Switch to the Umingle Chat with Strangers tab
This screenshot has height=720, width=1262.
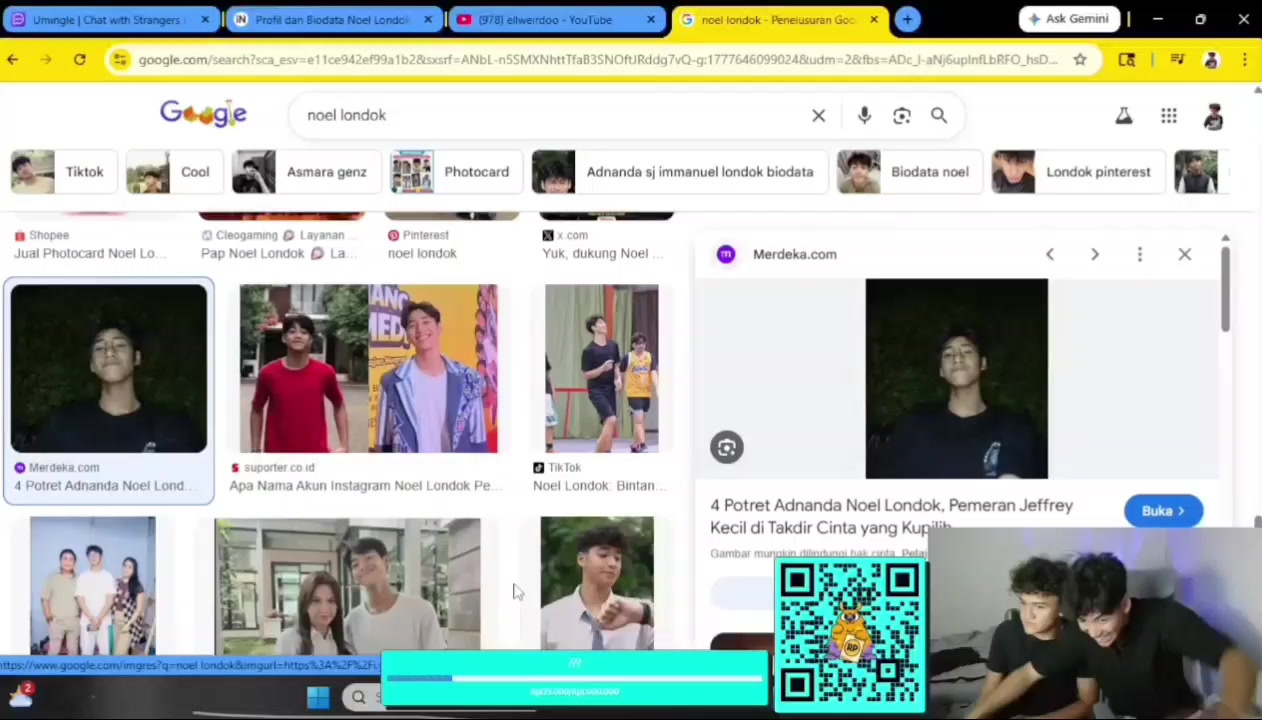click(108, 20)
